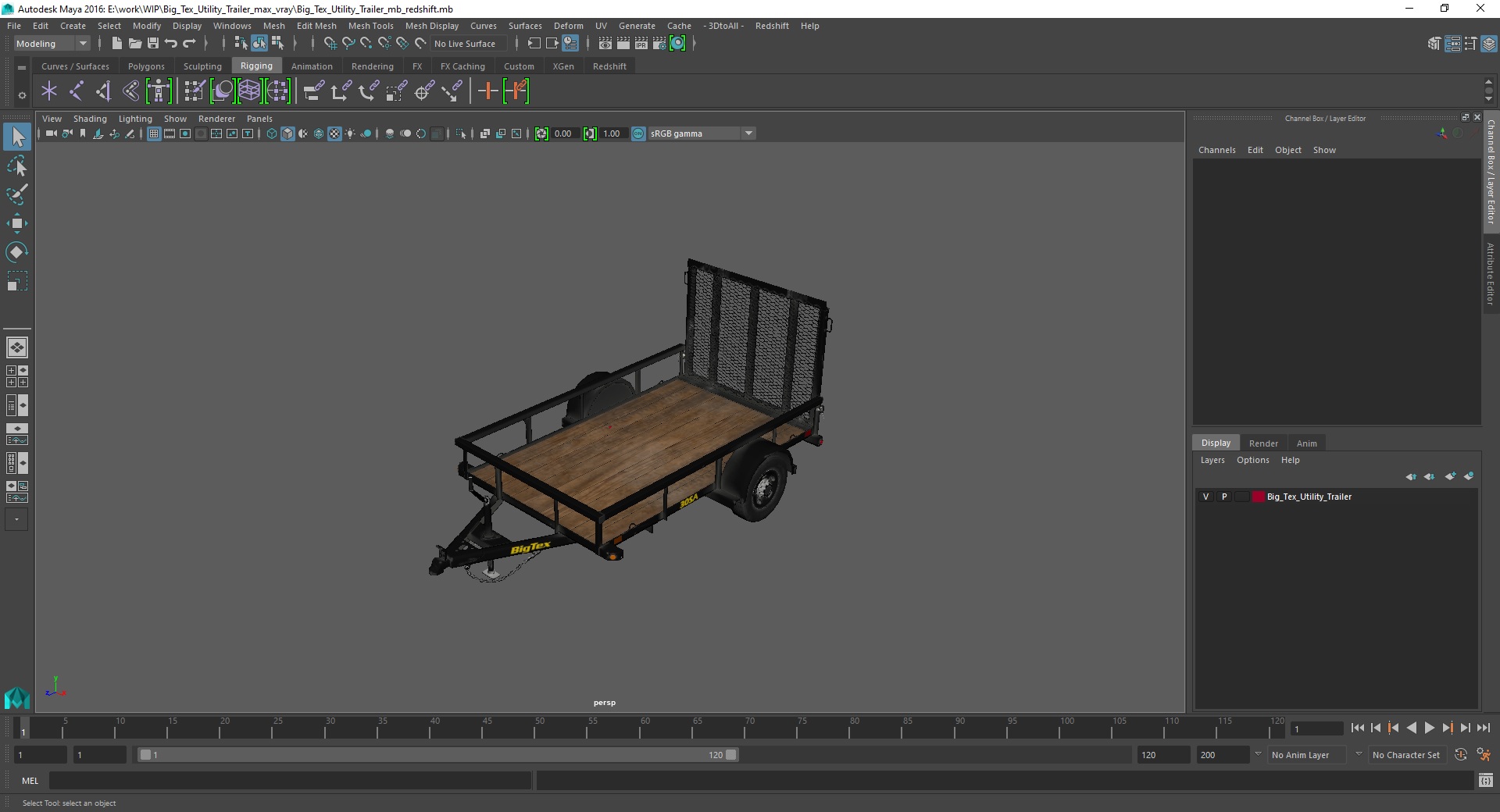The image size is (1500, 812).
Task: Open the Shading menu in viewport panel
Action: point(90,119)
